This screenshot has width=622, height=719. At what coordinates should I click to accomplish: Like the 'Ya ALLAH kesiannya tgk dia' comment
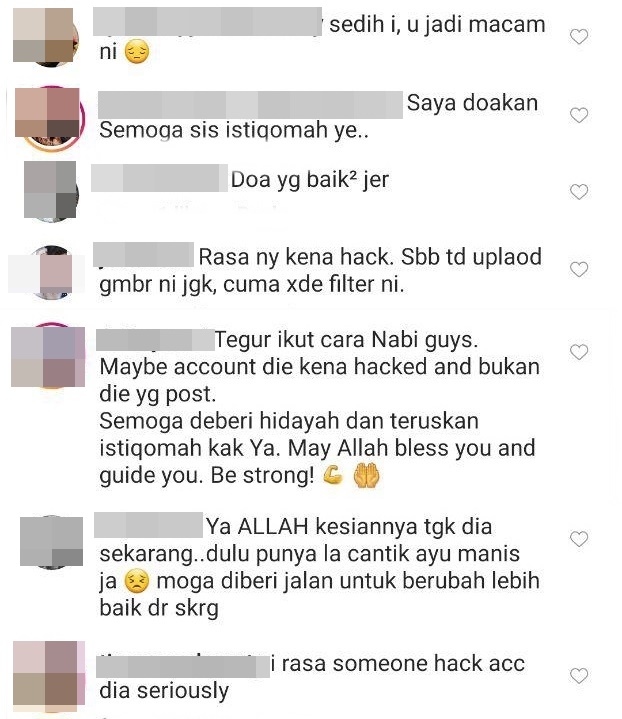click(x=579, y=539)
